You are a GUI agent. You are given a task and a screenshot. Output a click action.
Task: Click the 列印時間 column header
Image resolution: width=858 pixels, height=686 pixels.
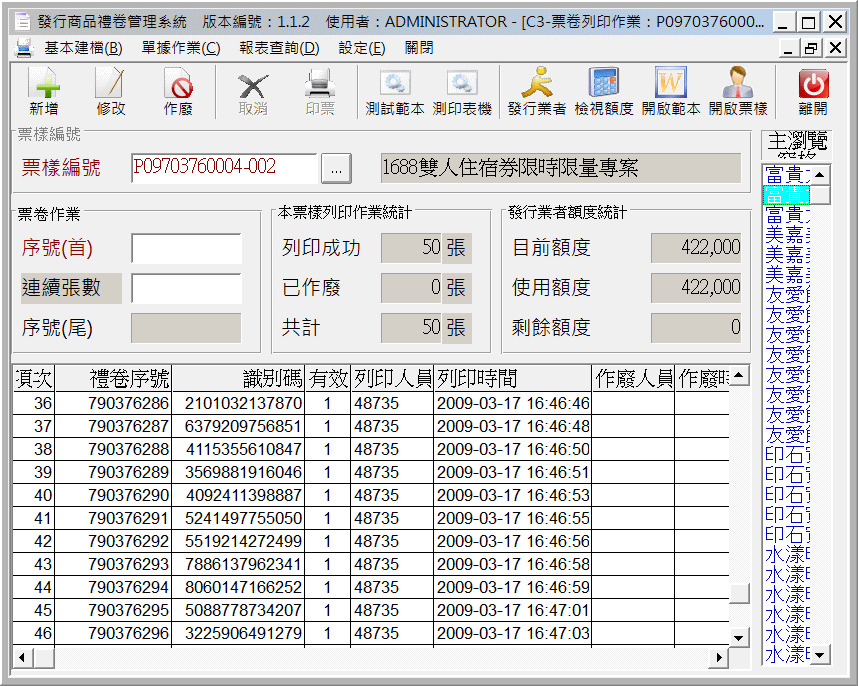[x=513, y=378]
